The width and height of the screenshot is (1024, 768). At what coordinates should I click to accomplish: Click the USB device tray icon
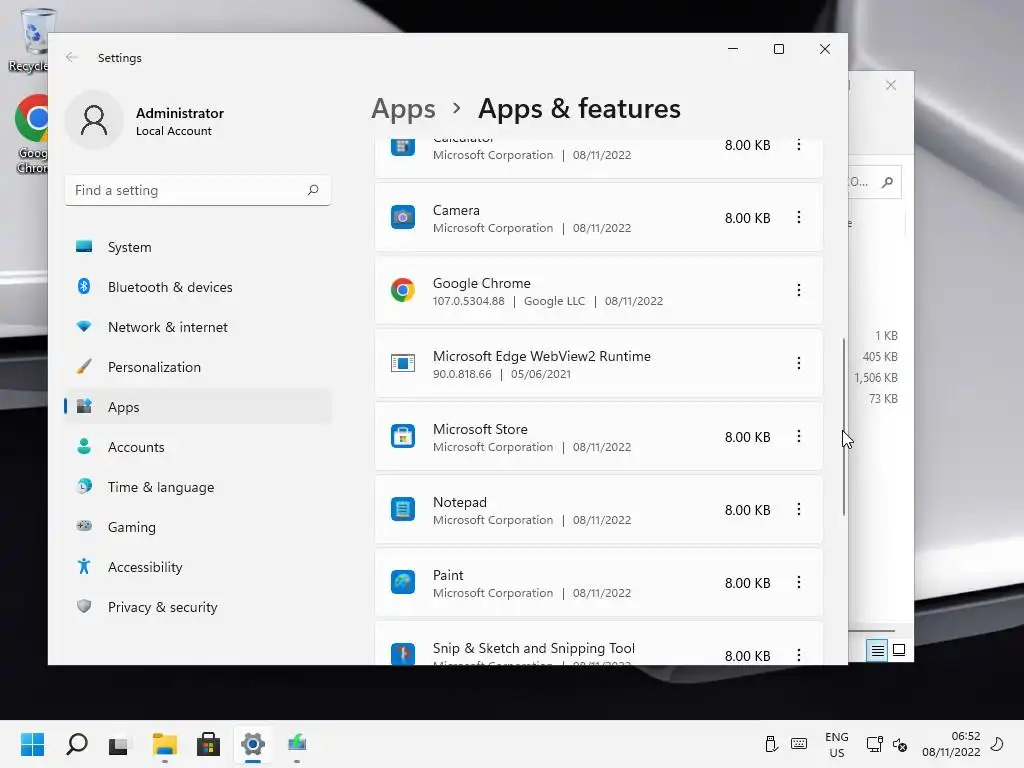pyautogui.click(x=771, y=744)
